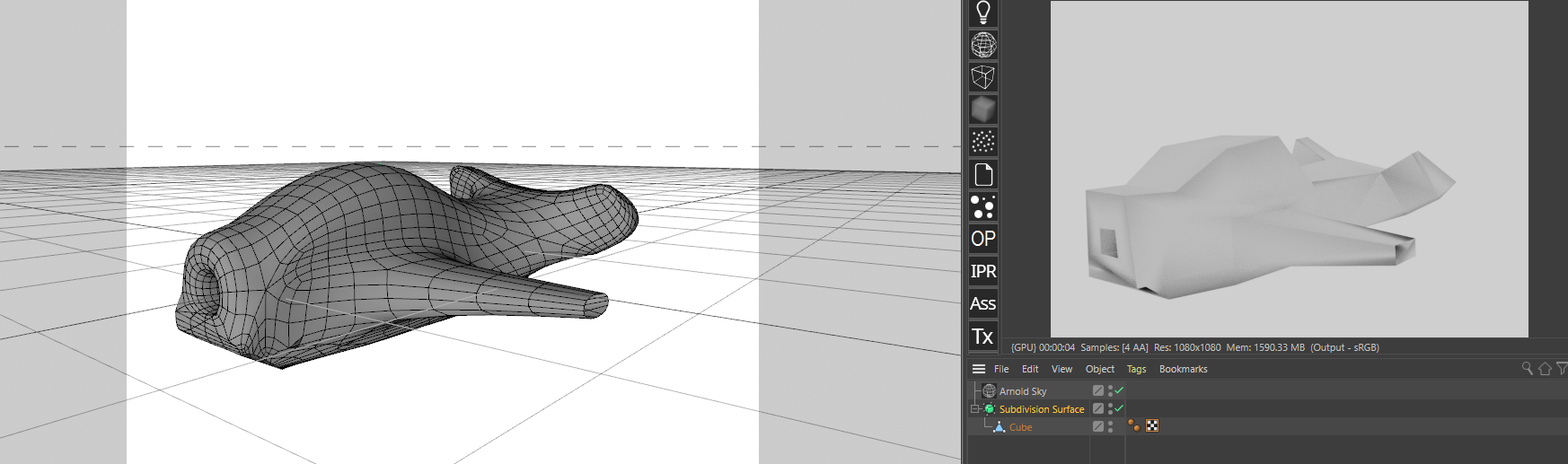Image resolution: width=1568 pixels, height=464 pixels.
Task: Select the checkered UVW tag on Cube
Action: point(1152,425)
